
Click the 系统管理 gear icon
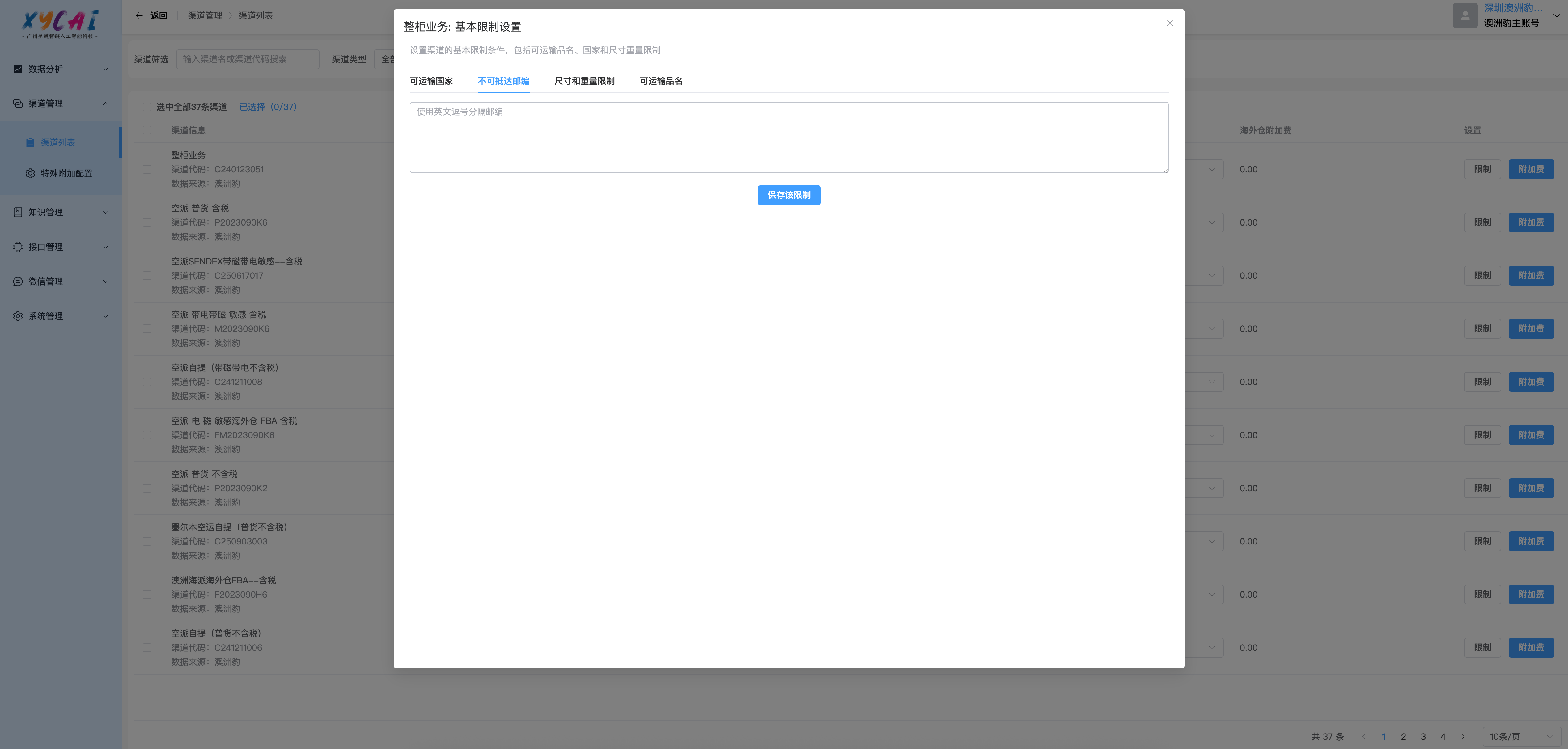pyautogui.click(x=18, y=316)
